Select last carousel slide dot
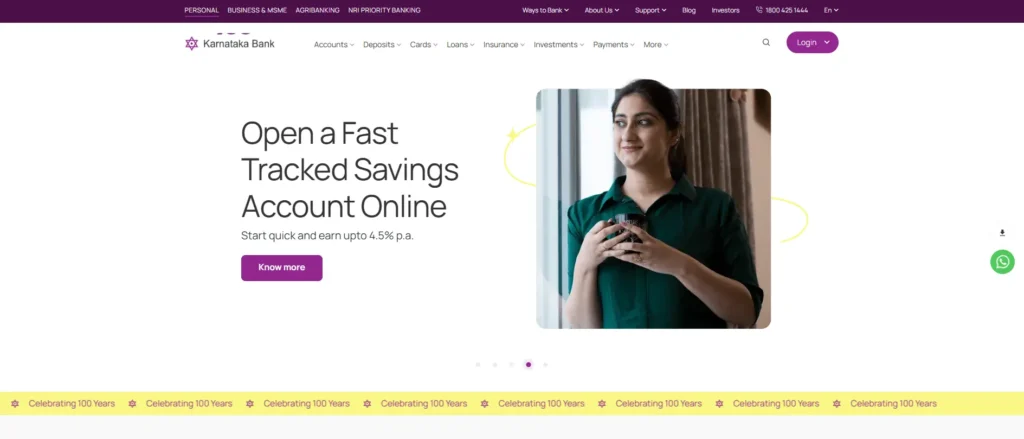 click(x=545, y=365)
